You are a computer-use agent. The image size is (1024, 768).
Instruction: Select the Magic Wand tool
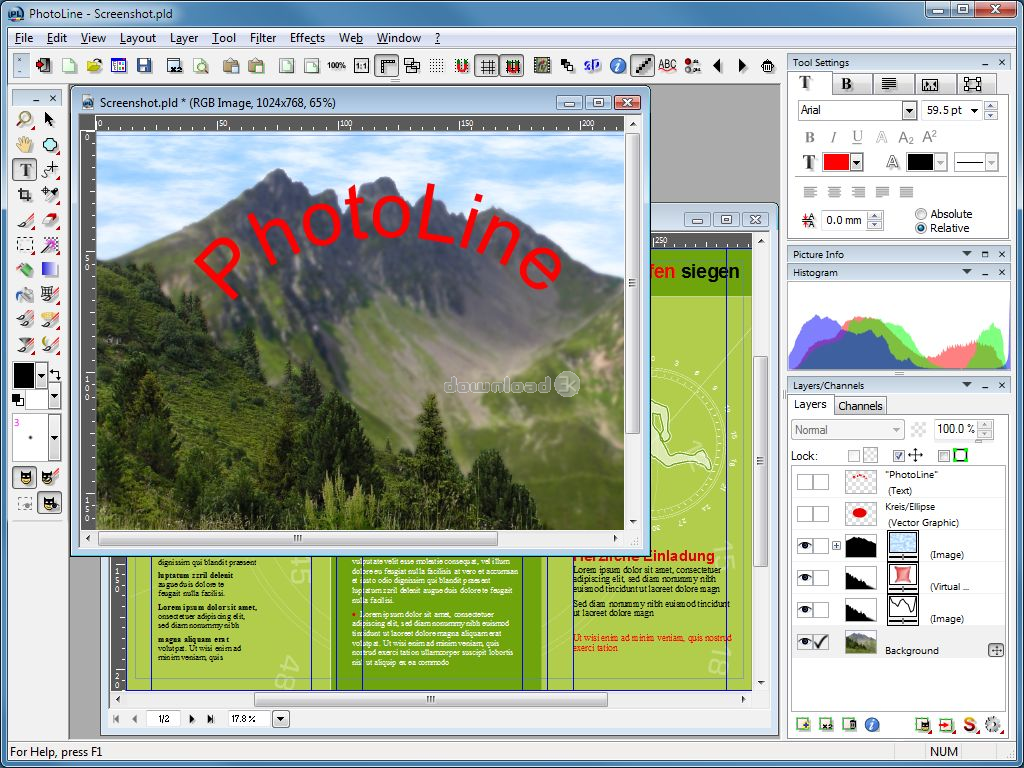50,245
